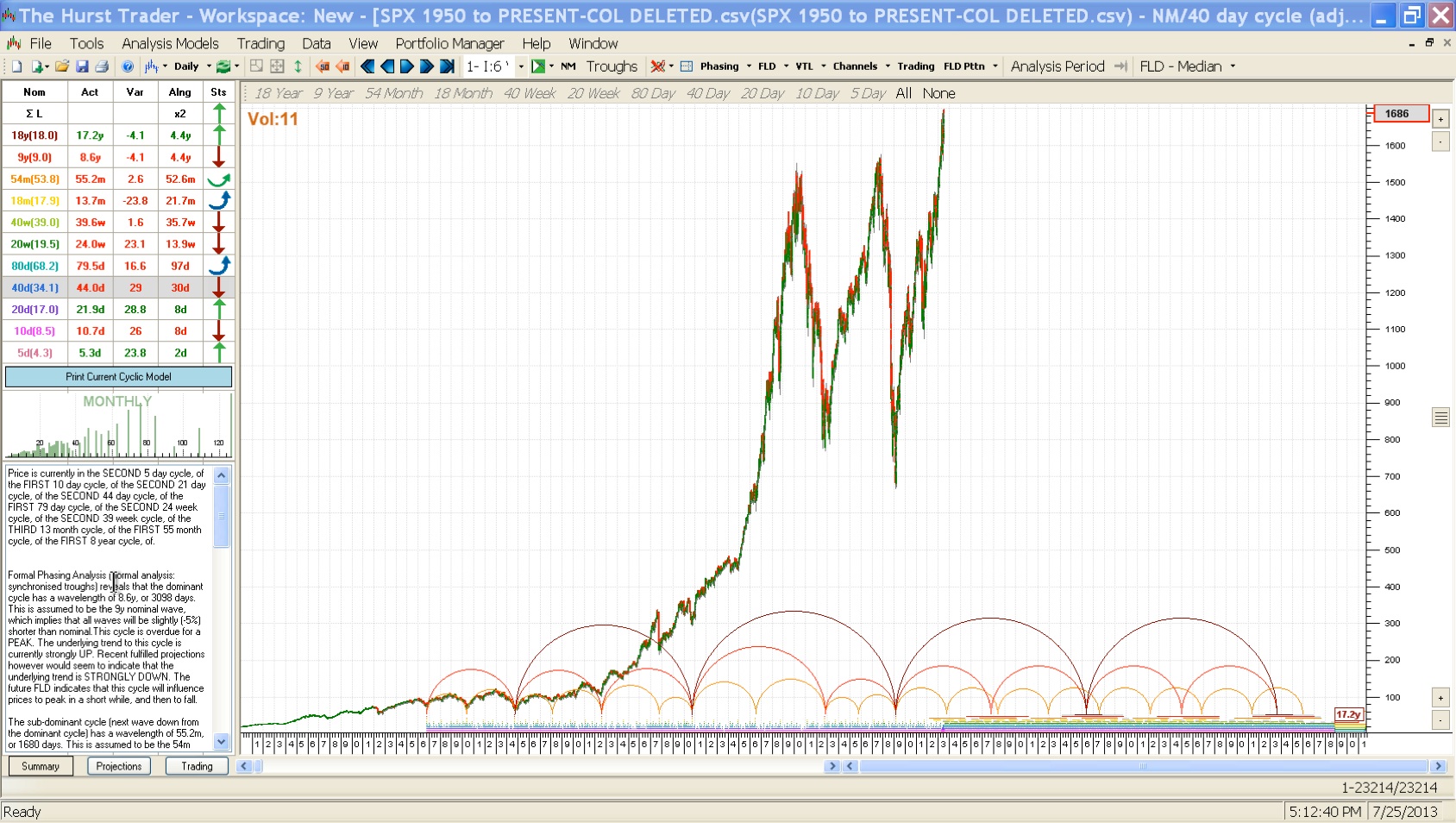Toggle the 20 Day cycle display
The width and height of the screenshot is (1456, 823).
tap(762, 93)
